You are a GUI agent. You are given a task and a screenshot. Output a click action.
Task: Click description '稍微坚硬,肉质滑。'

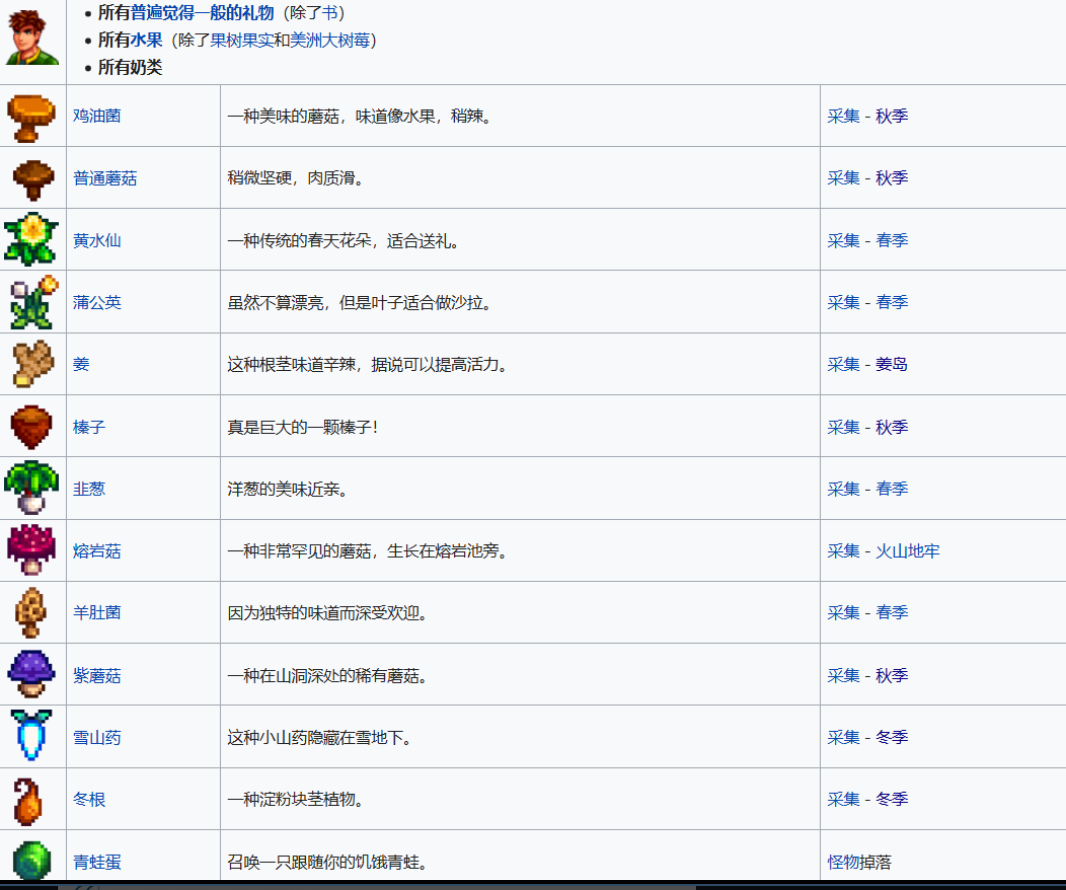point(295,178)
